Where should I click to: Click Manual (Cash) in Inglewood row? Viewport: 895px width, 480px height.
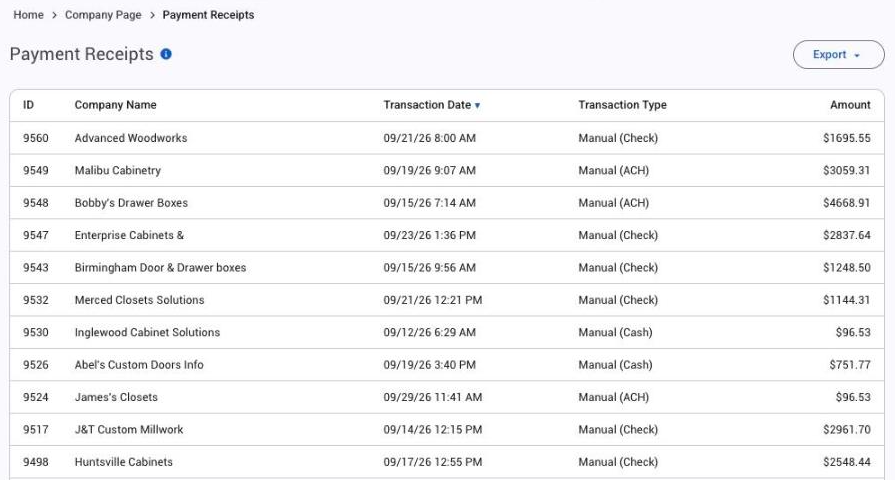tap(615, 332)
